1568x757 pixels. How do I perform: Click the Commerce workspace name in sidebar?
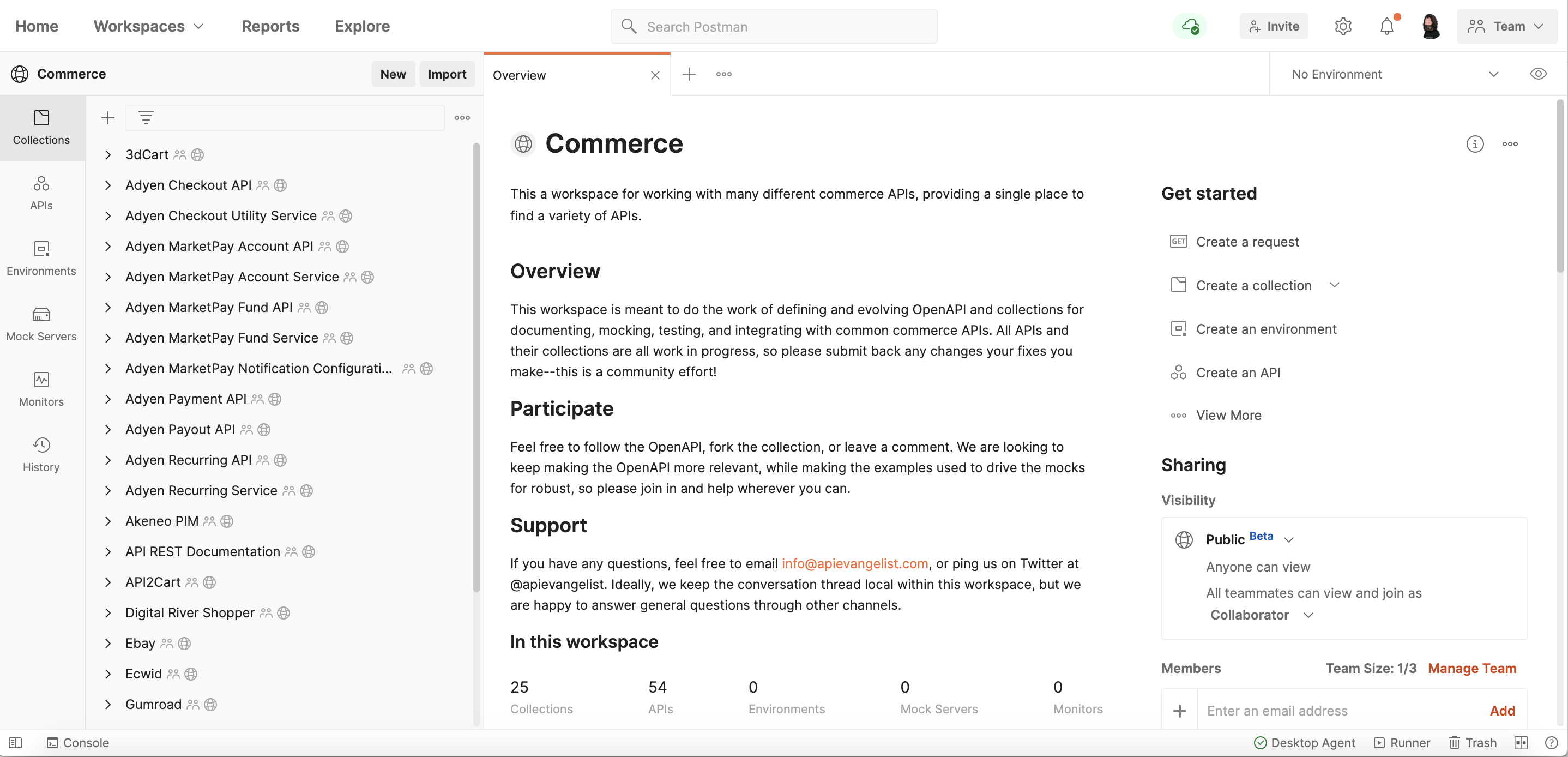tap(71, 74)
